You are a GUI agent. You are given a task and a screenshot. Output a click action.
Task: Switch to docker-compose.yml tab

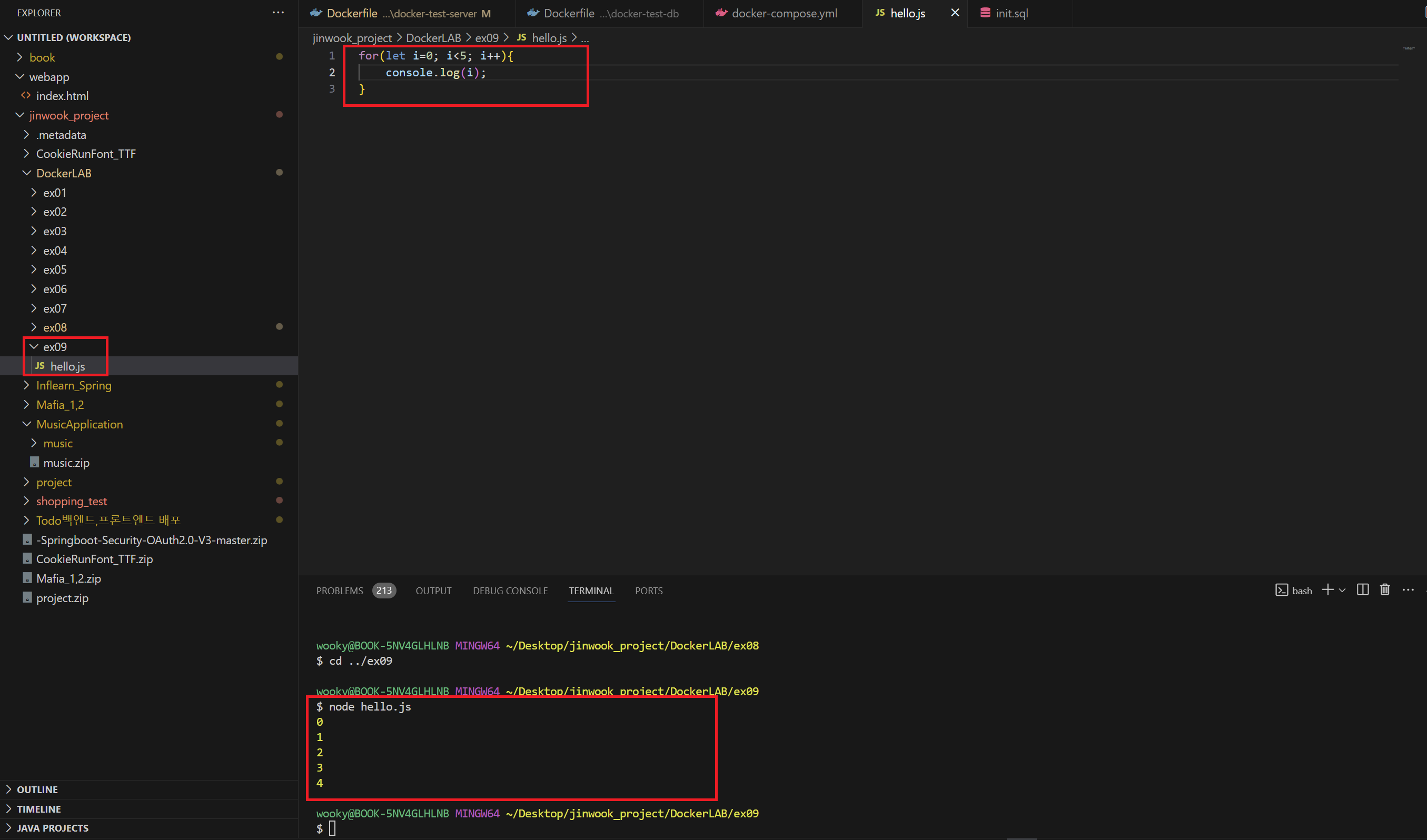coord(784,13)
